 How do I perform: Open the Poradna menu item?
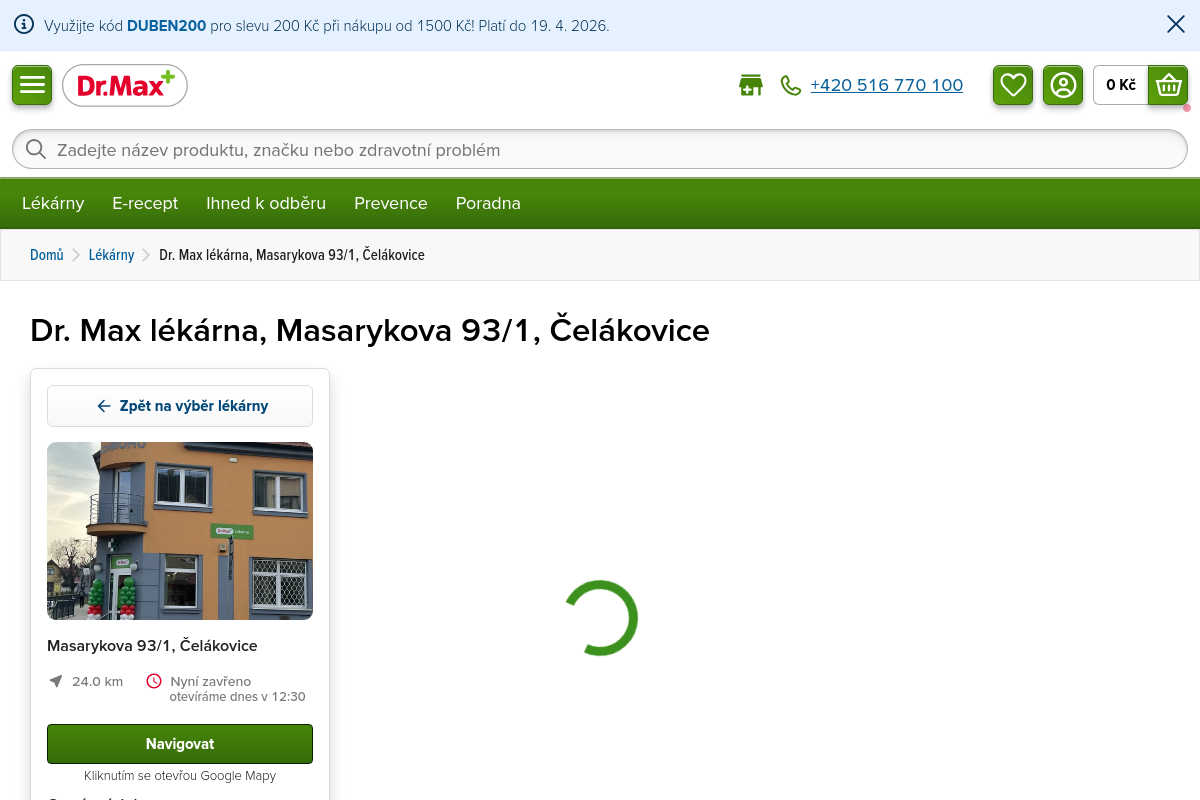point(488,203)
